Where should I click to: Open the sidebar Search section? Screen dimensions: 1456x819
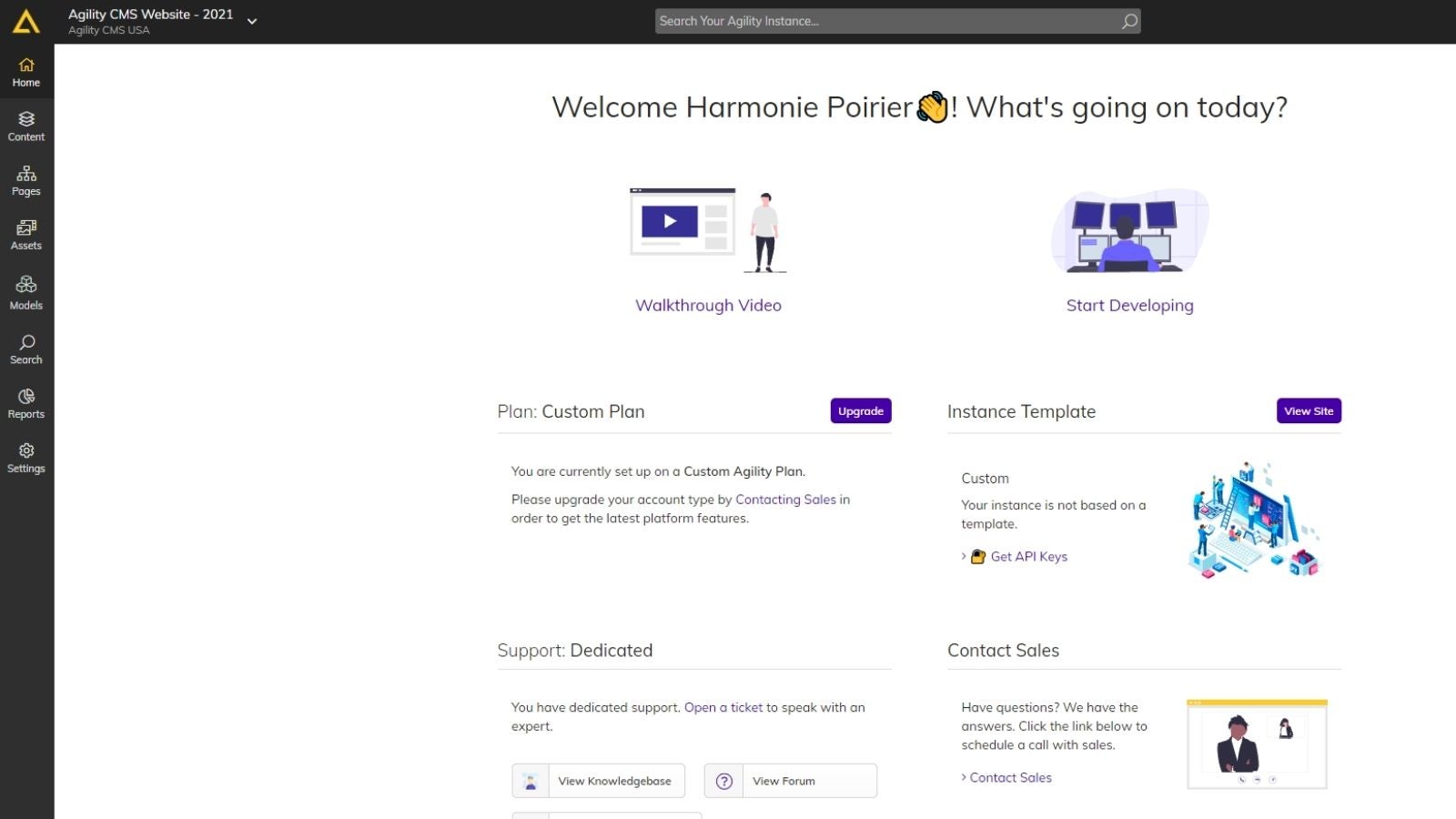coord(26,349)
